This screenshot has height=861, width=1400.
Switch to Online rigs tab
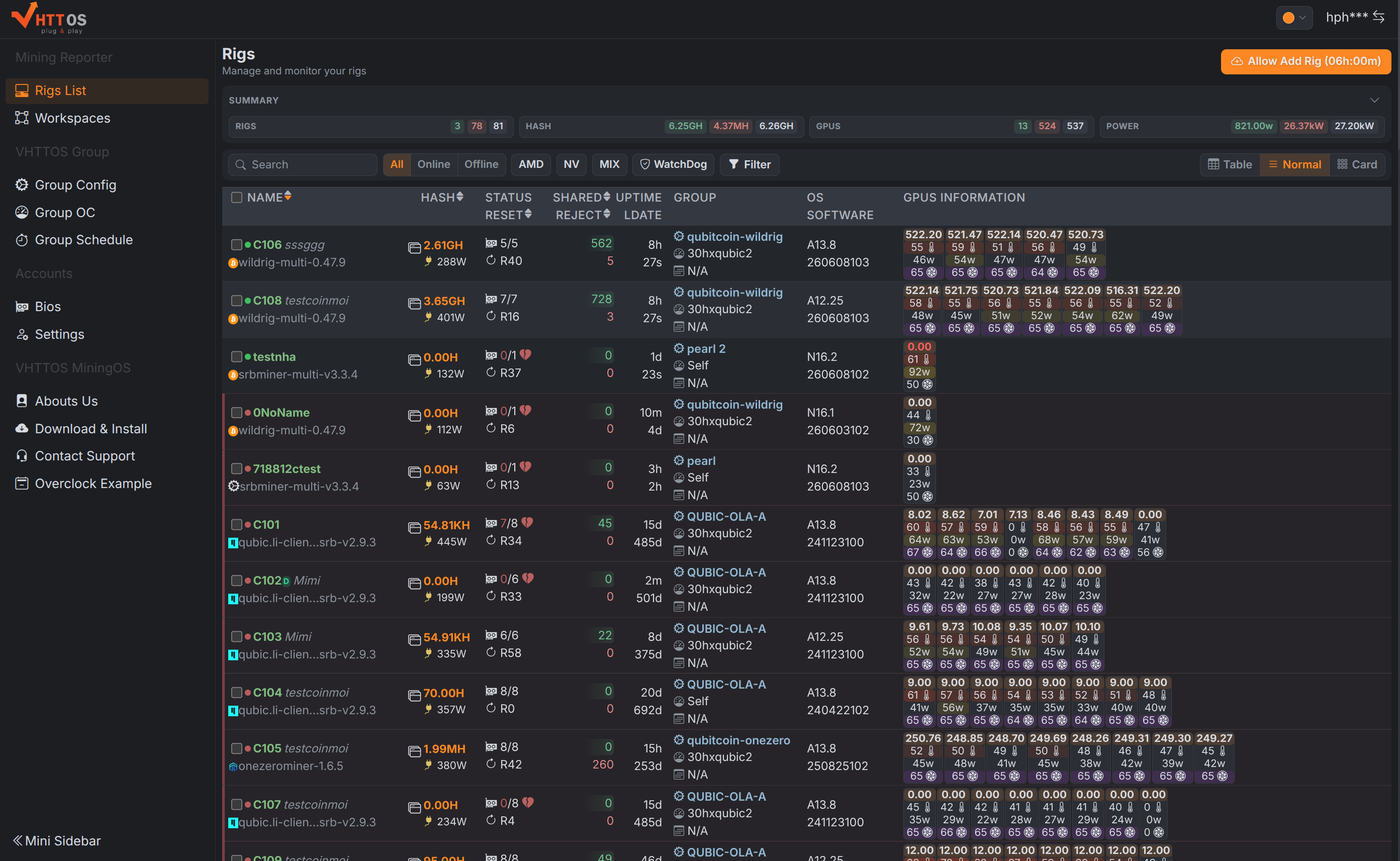[x=433, y=164]
